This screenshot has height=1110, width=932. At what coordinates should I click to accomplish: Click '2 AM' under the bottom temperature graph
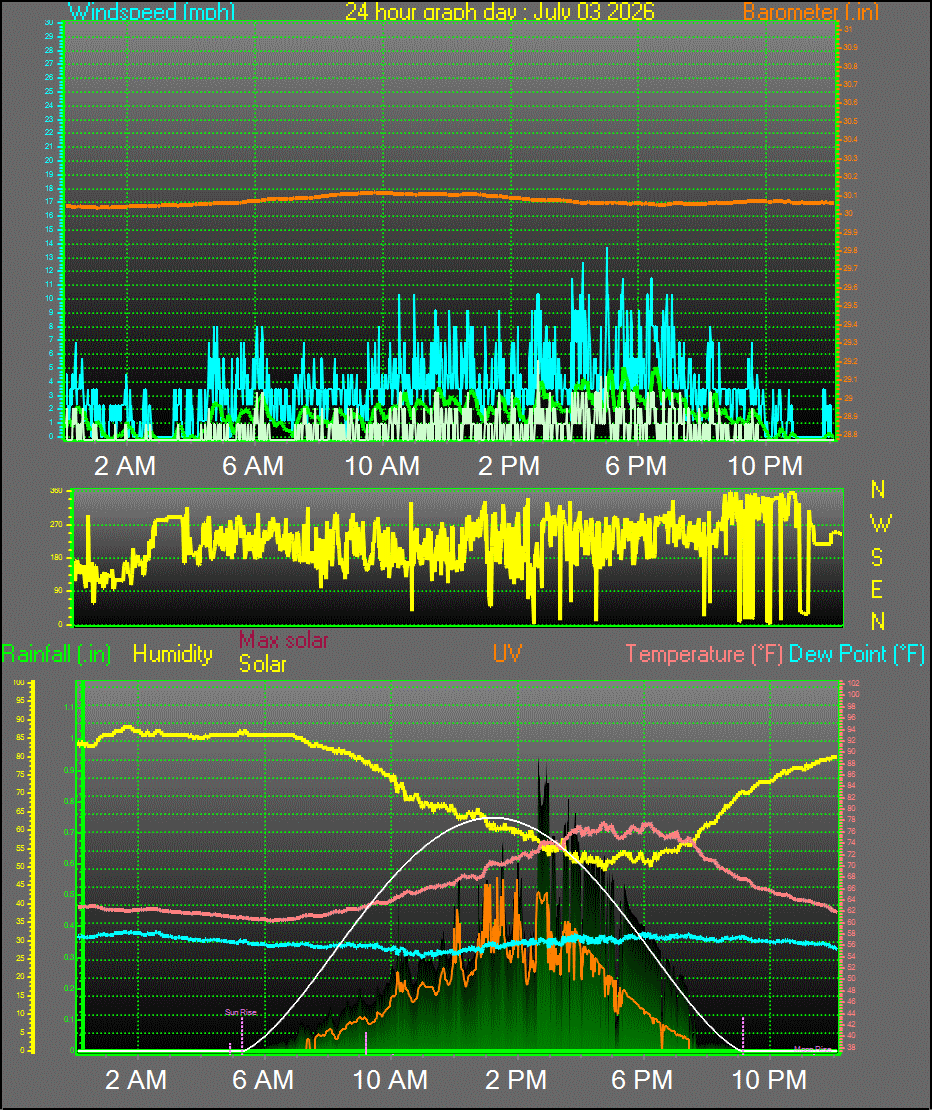136,1080
